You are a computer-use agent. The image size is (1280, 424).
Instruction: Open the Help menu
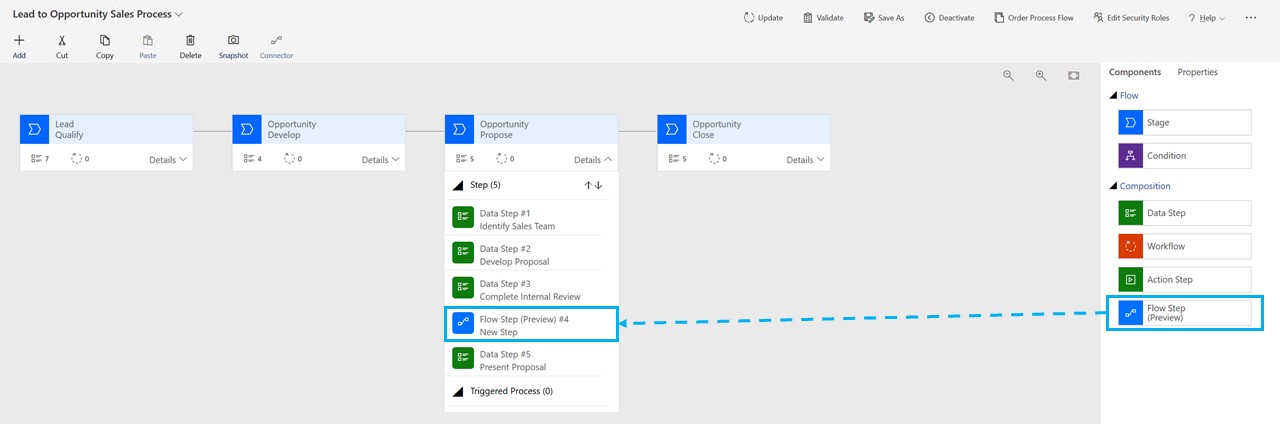tap(1206, 18)
